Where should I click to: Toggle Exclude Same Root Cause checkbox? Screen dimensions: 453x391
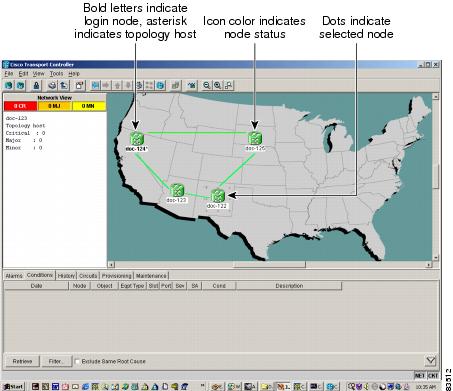(x=77, y=361)
